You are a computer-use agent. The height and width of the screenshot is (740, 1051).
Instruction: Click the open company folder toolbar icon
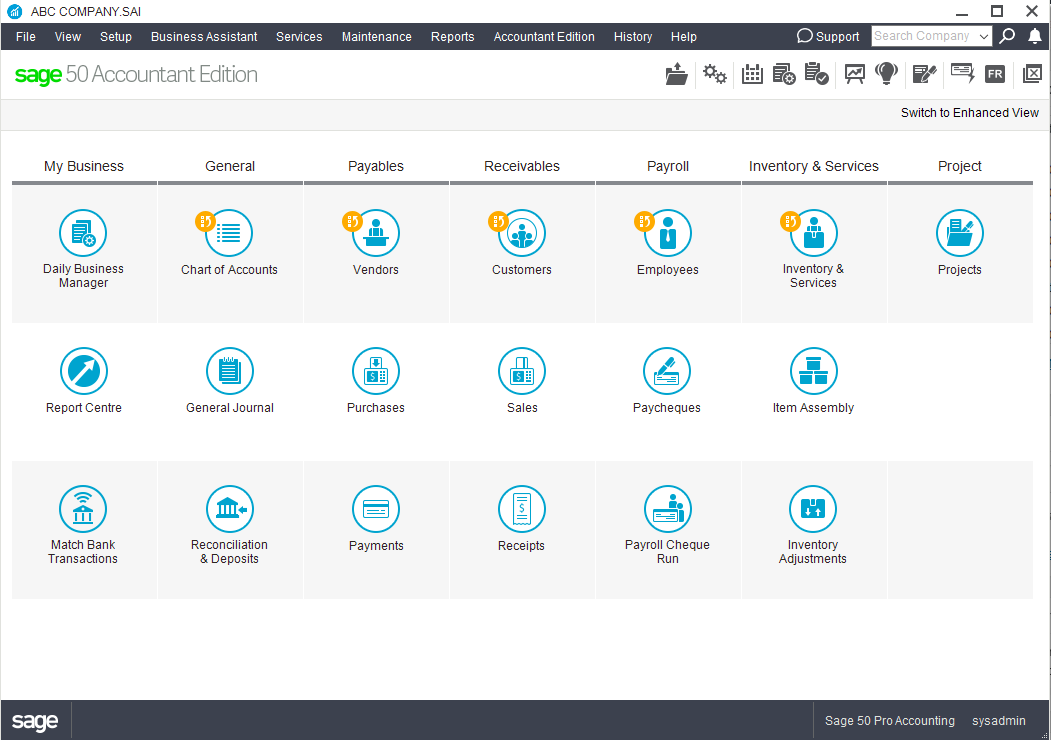coord(676,74)
